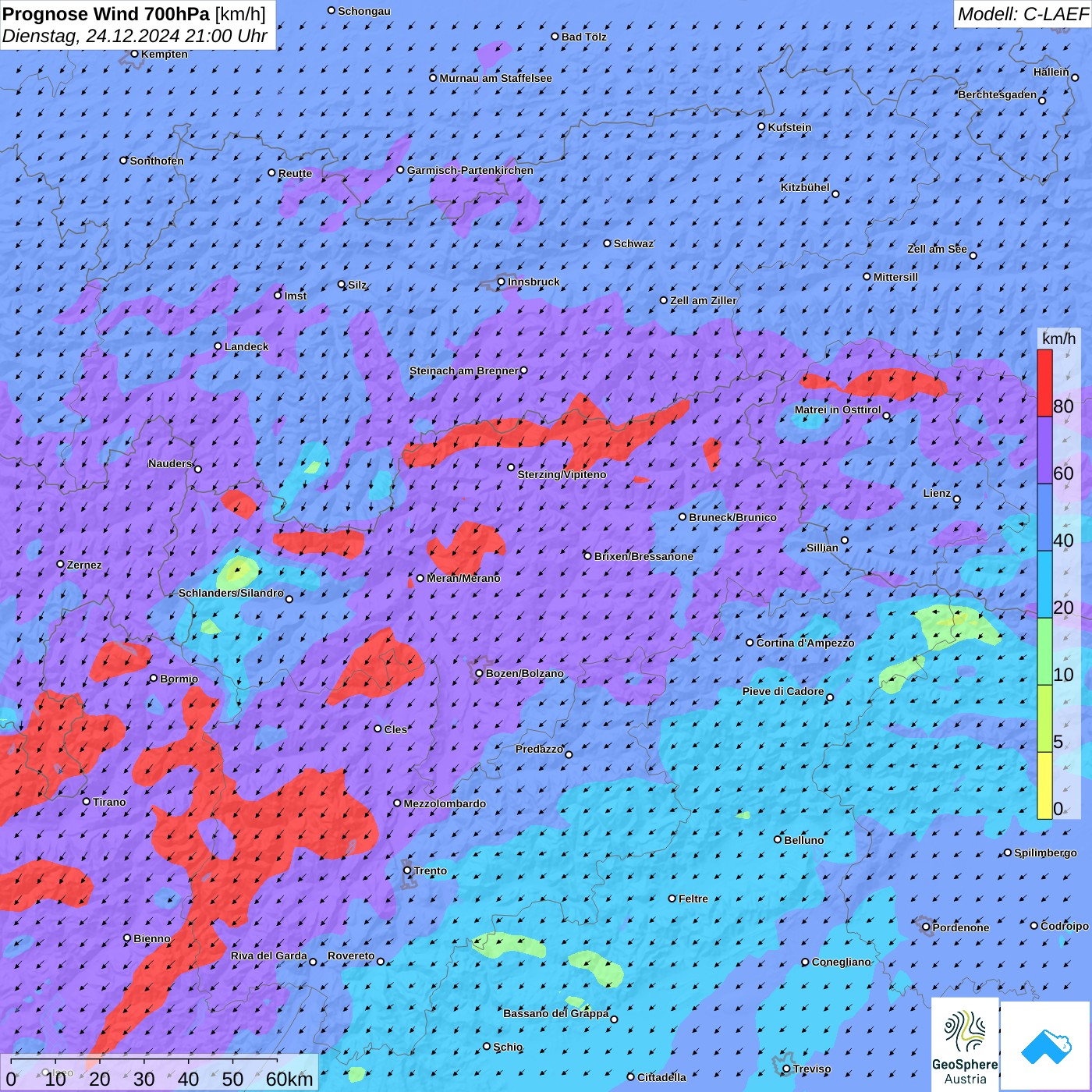This screenshot has height=1092, width=1092.
Task: Click the 'Sillian' label
Action: pos(823,548)
